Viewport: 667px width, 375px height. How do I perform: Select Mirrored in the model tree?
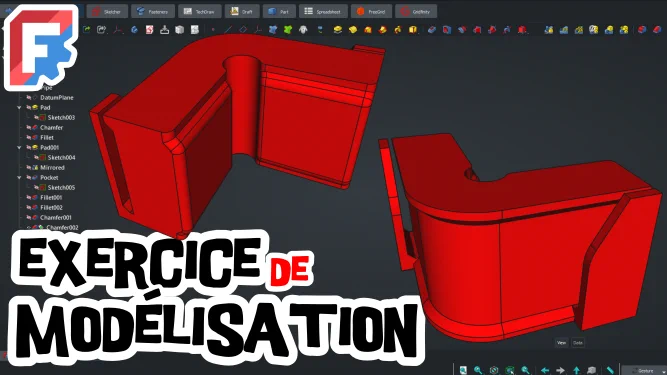click(52, 168)
